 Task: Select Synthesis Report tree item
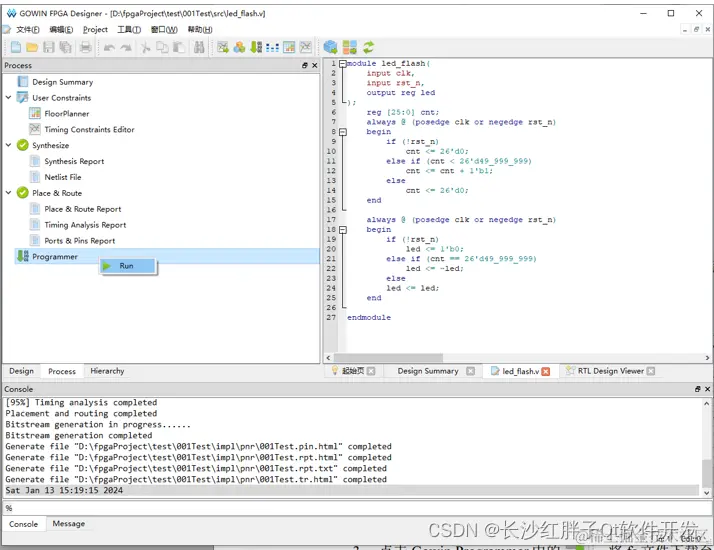tap(74, 161)
